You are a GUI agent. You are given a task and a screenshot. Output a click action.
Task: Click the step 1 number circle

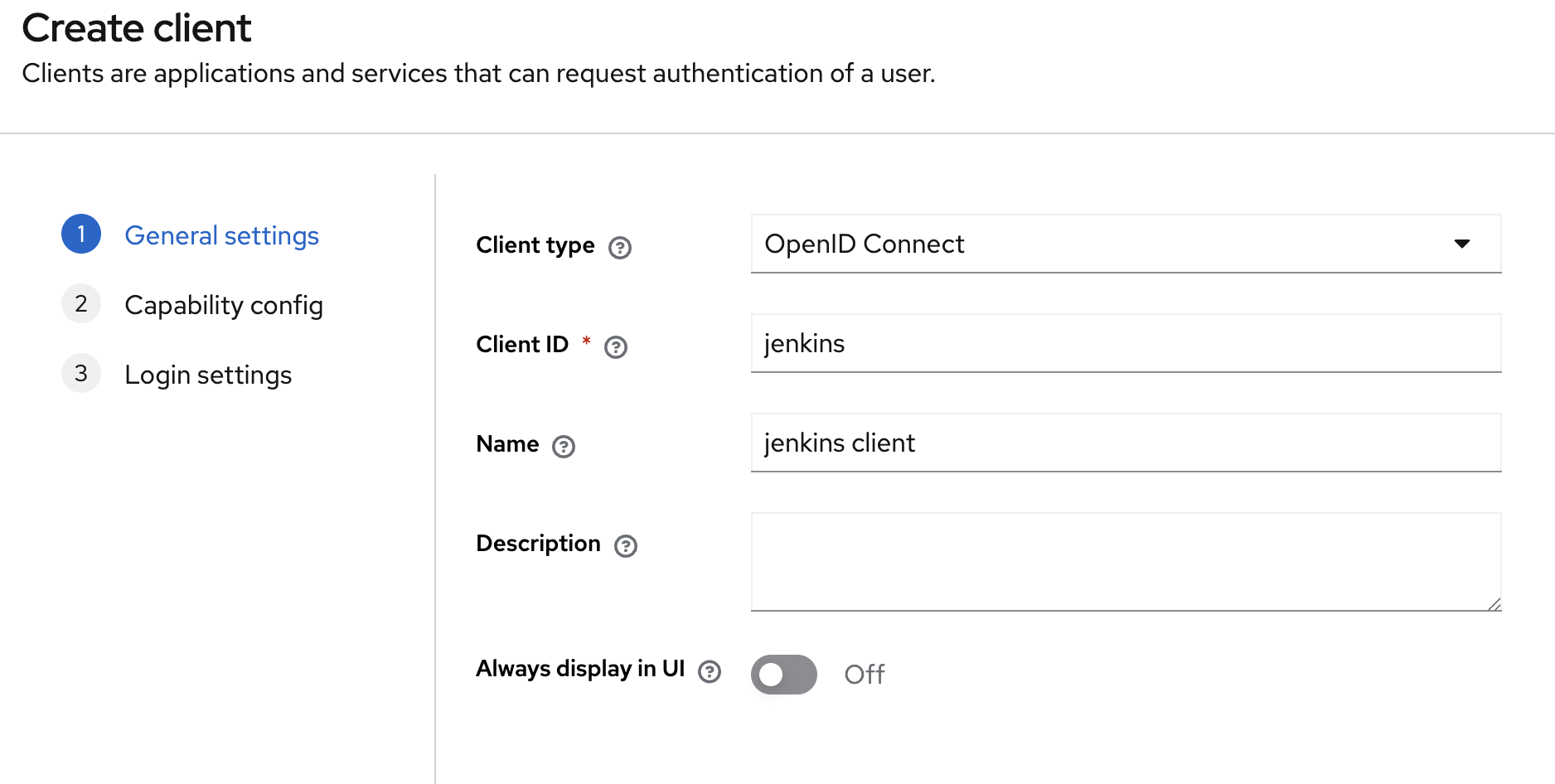(81, 234)
